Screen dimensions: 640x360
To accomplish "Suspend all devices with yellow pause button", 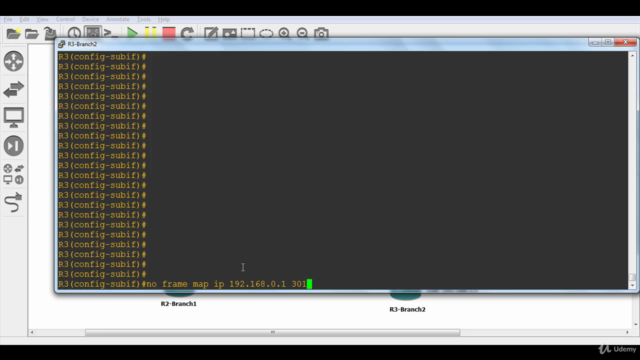I will coord(150,33).
